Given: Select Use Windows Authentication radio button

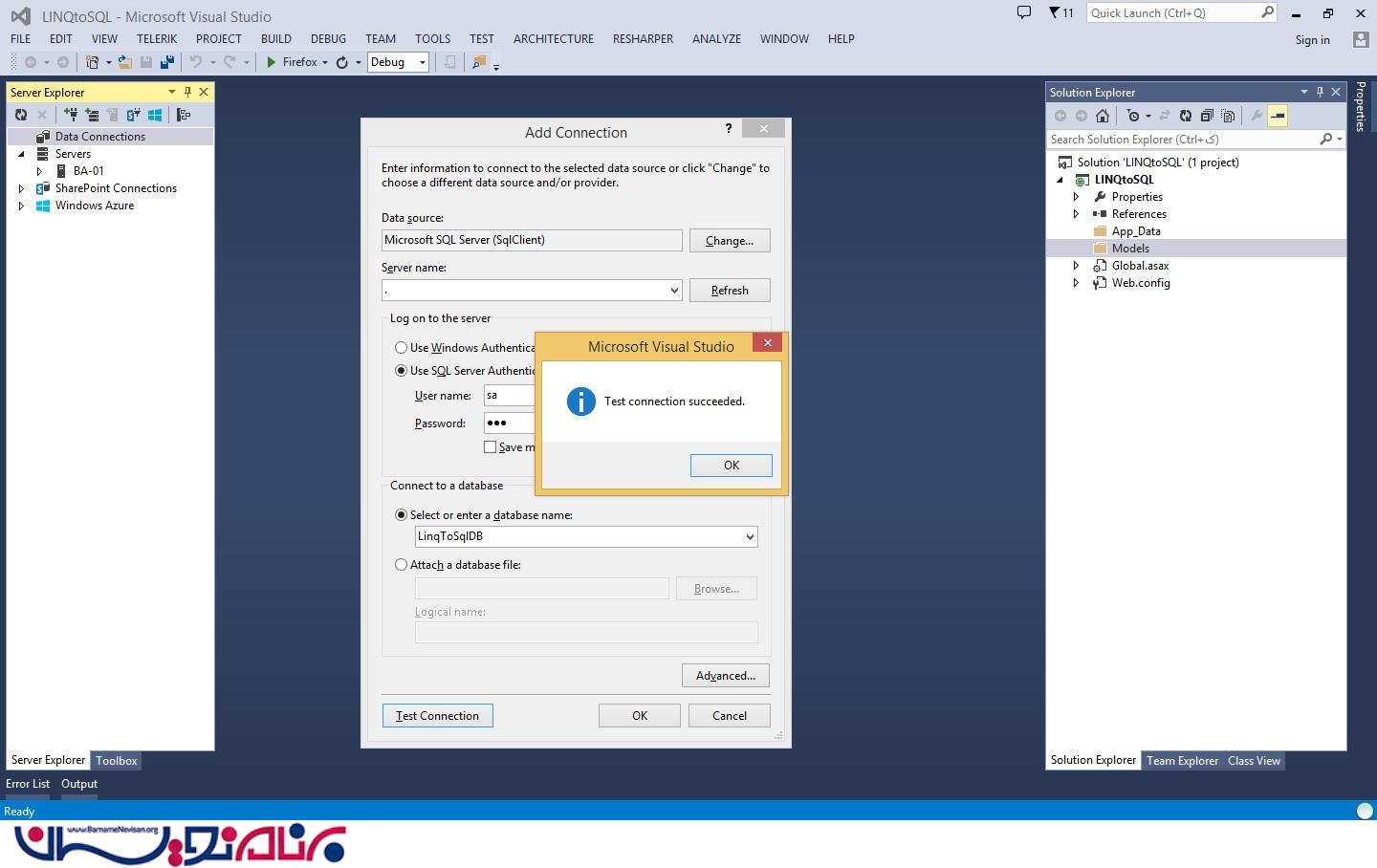Looking at the screenshot, I should click(x=402, y=348).
